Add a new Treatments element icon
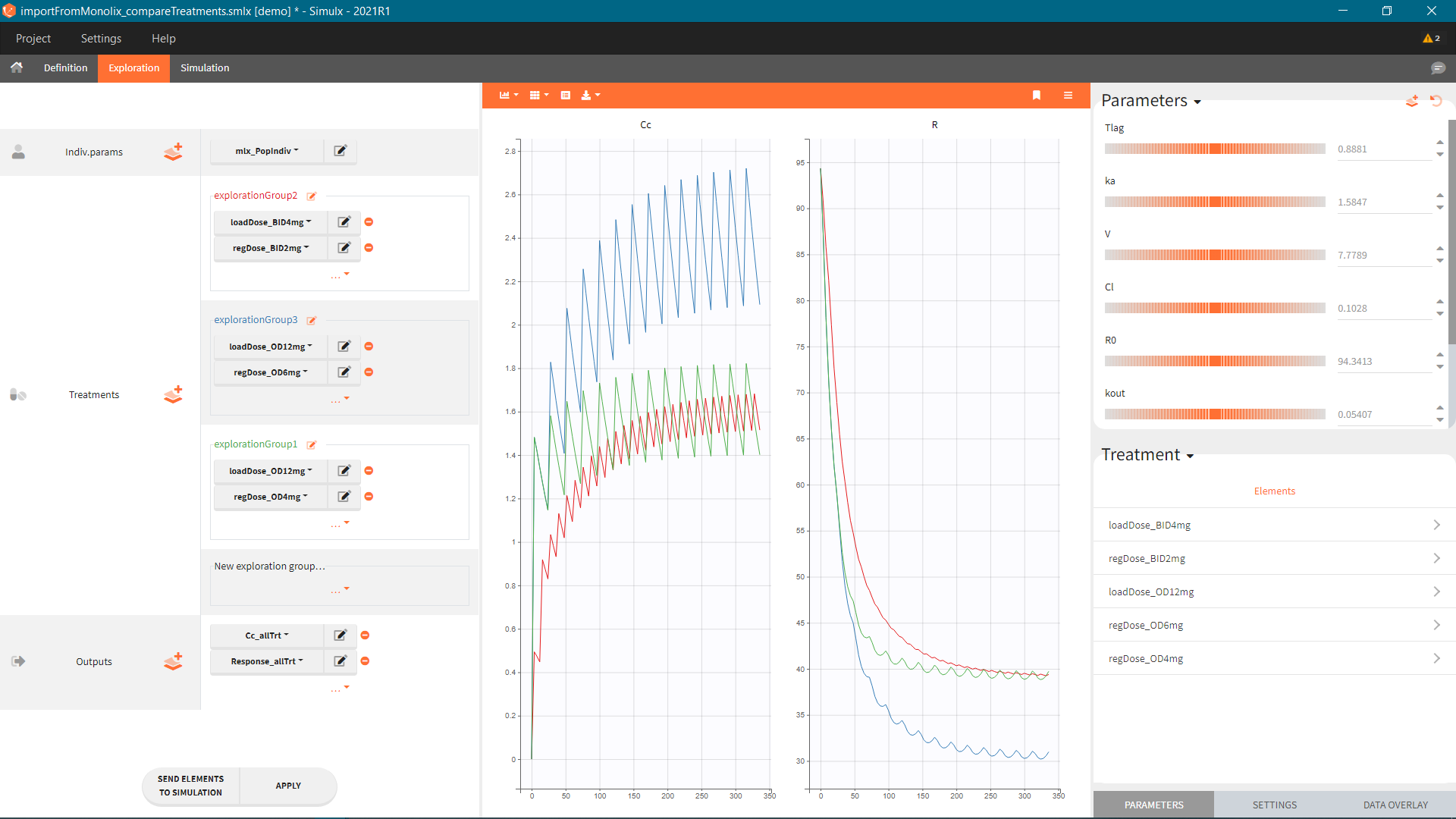1456x819 pixels. 173,394
